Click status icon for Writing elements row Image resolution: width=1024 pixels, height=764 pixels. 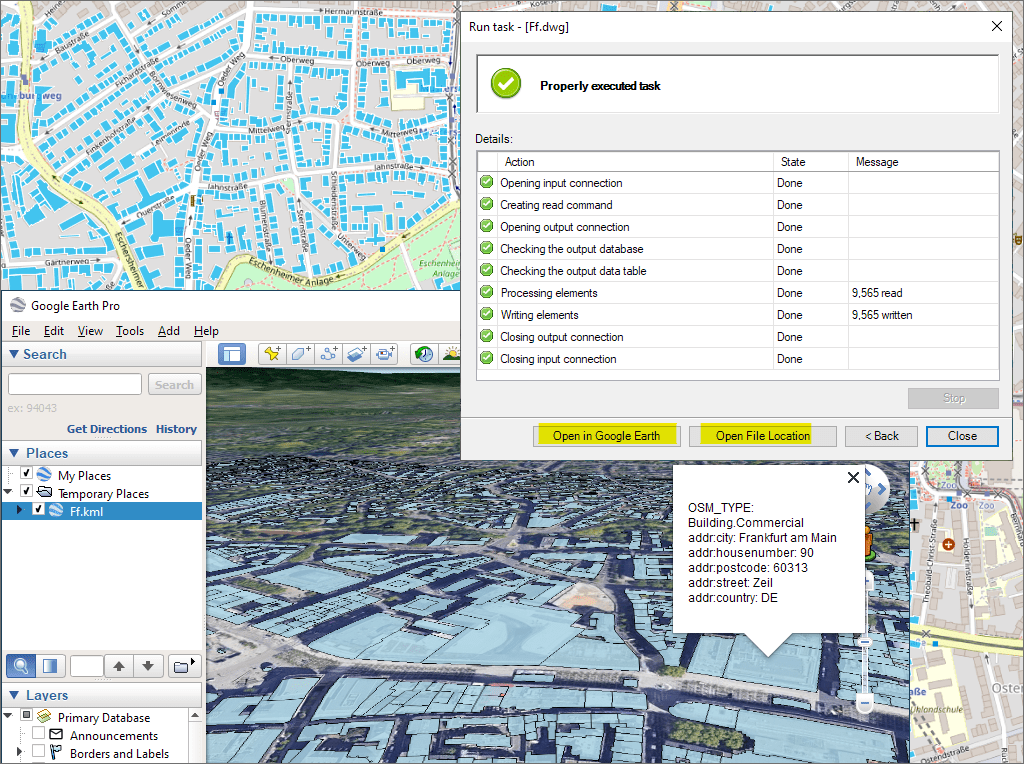click(487, 314)
